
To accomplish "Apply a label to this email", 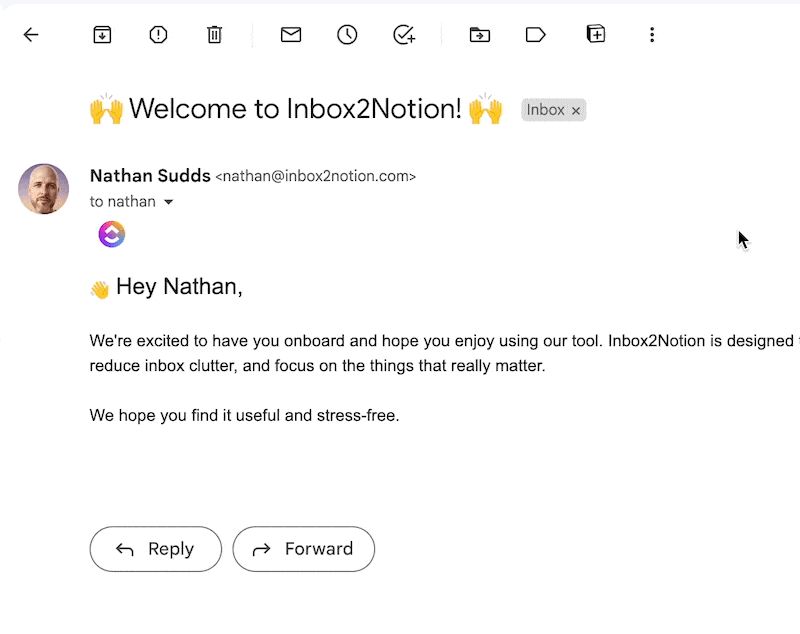I will click(x=535, y=34).
